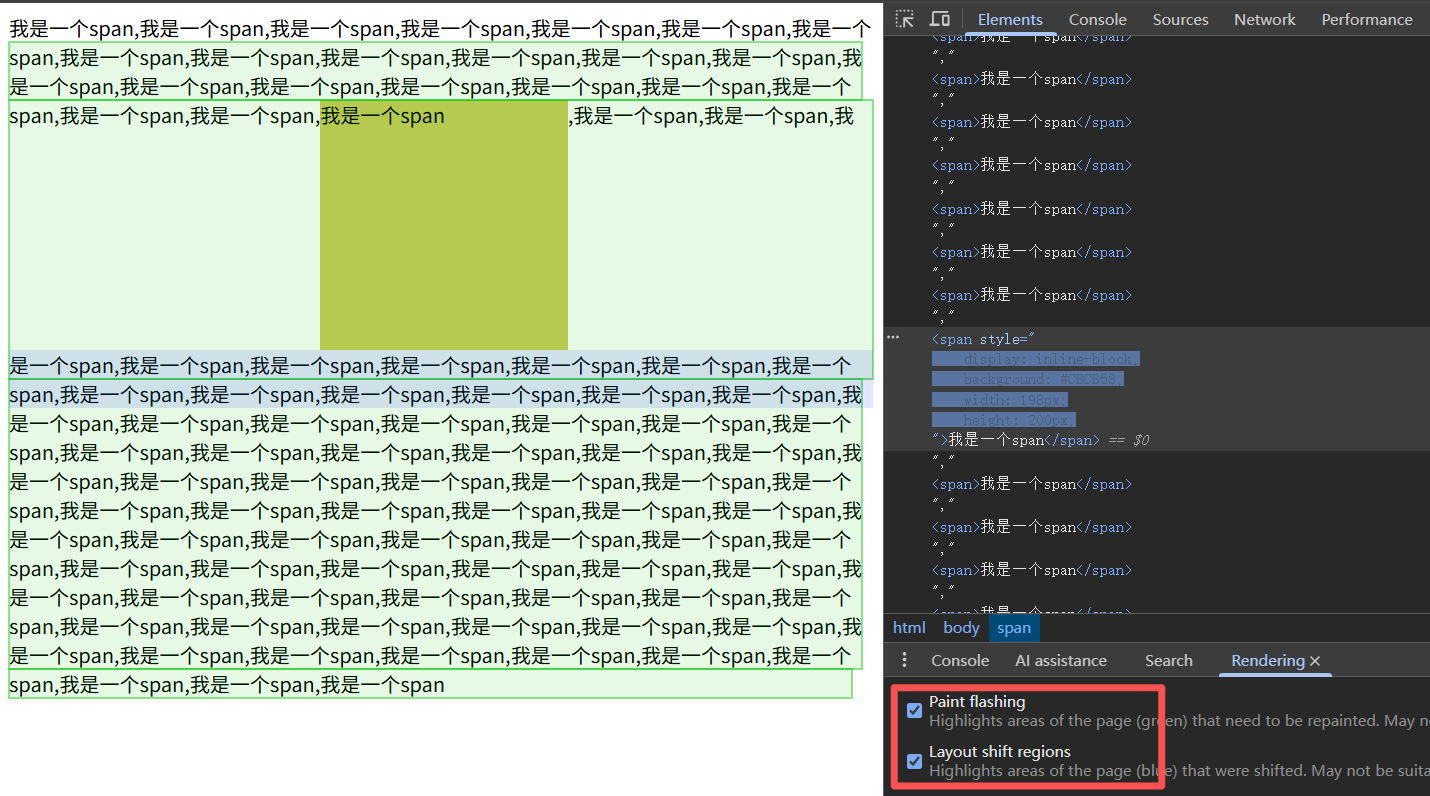Open the Console tab in bottom drawer
Image resolution: width=1430 pixels, height=796 pixels.
pos(960,661)
